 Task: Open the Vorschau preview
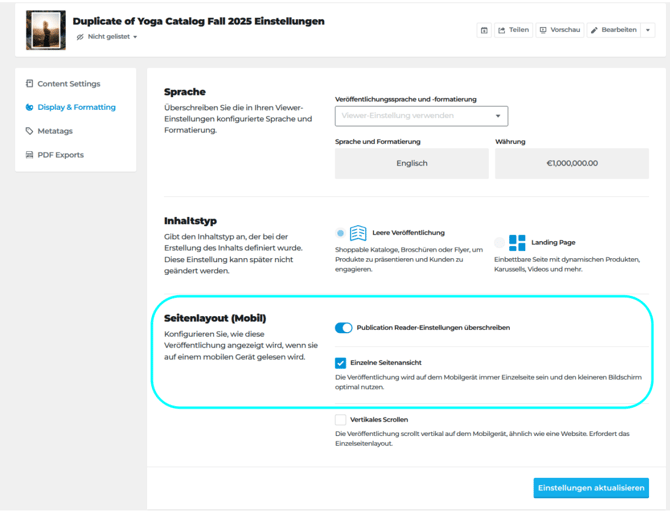pos(559,30)
